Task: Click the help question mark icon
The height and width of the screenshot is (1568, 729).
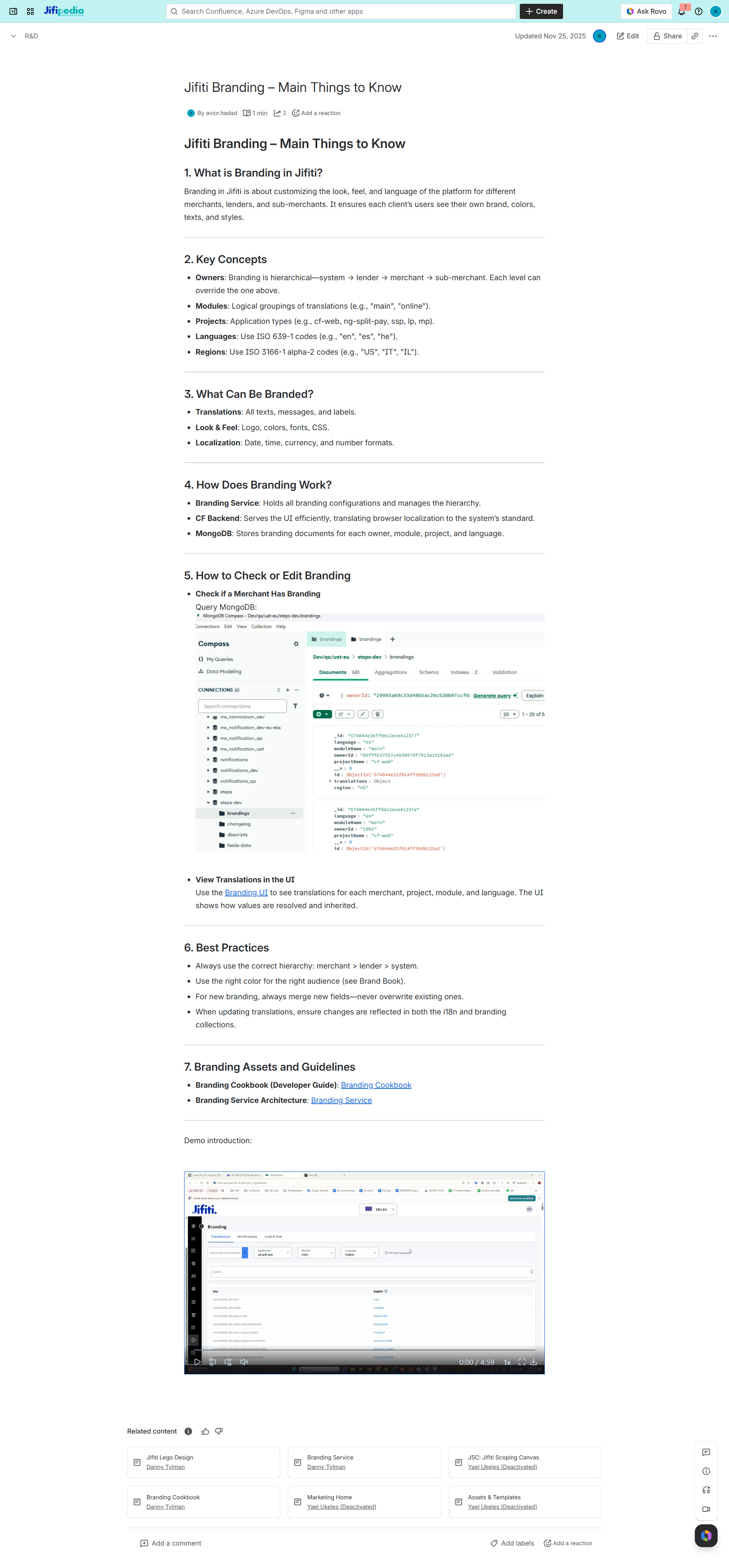Action: pos(699,11)
